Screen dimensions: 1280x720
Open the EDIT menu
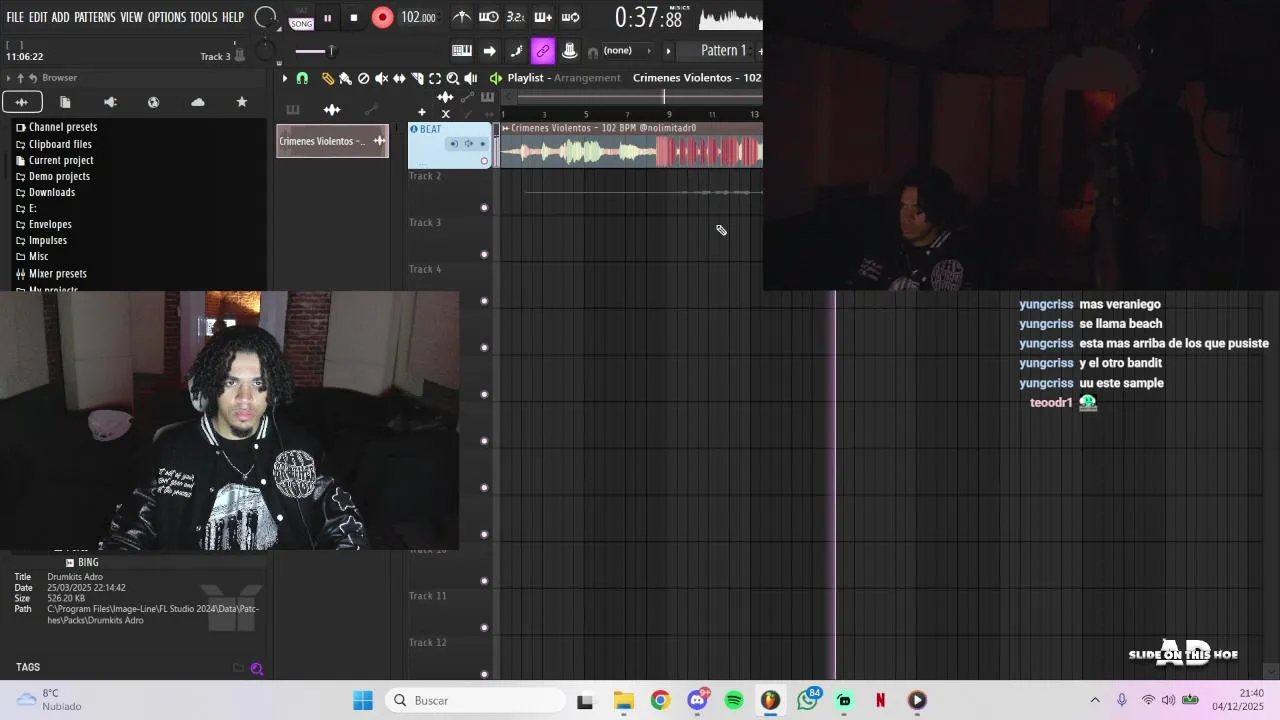coord(38,17)
